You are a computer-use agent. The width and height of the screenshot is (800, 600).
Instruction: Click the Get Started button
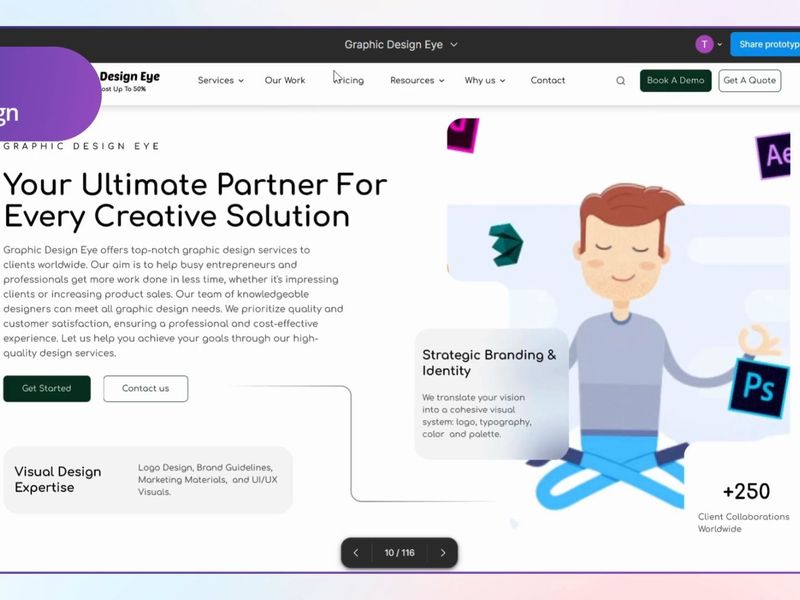(x=47, y=388)
